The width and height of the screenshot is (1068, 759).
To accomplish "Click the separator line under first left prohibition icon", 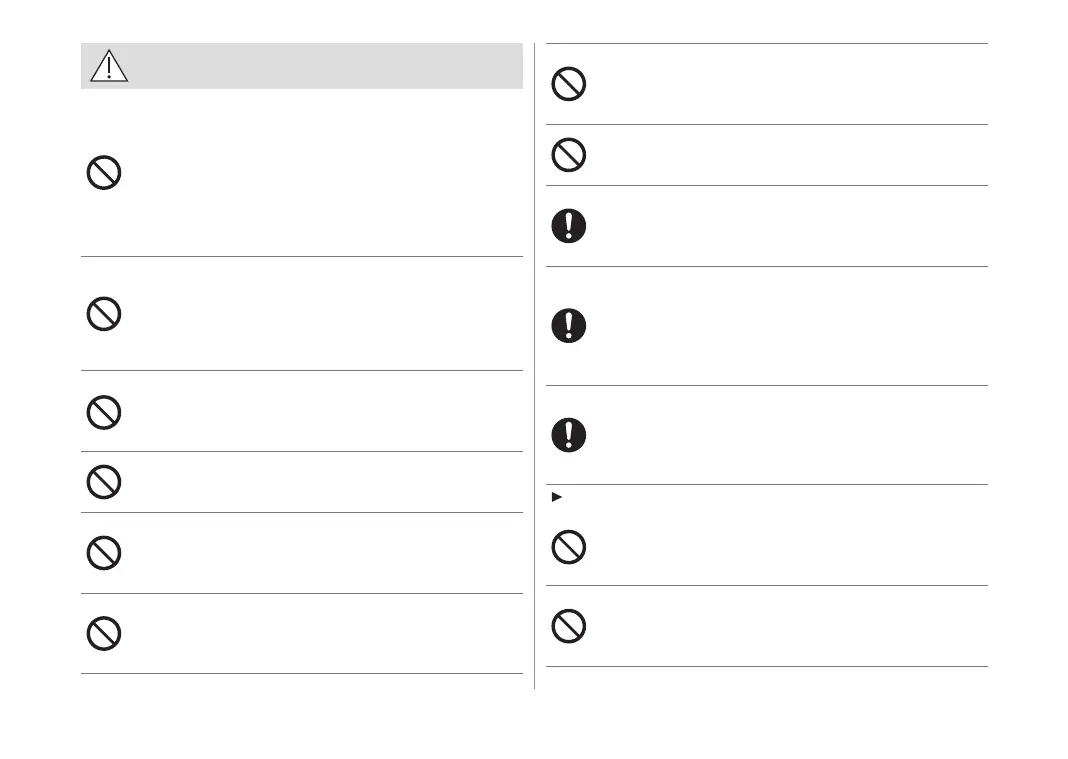I will (x=301, y=257).
